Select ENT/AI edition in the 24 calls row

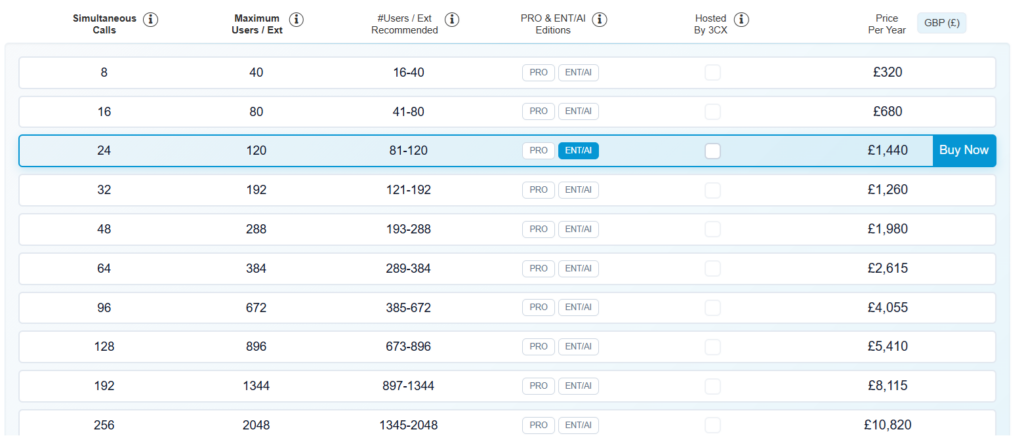578,151
